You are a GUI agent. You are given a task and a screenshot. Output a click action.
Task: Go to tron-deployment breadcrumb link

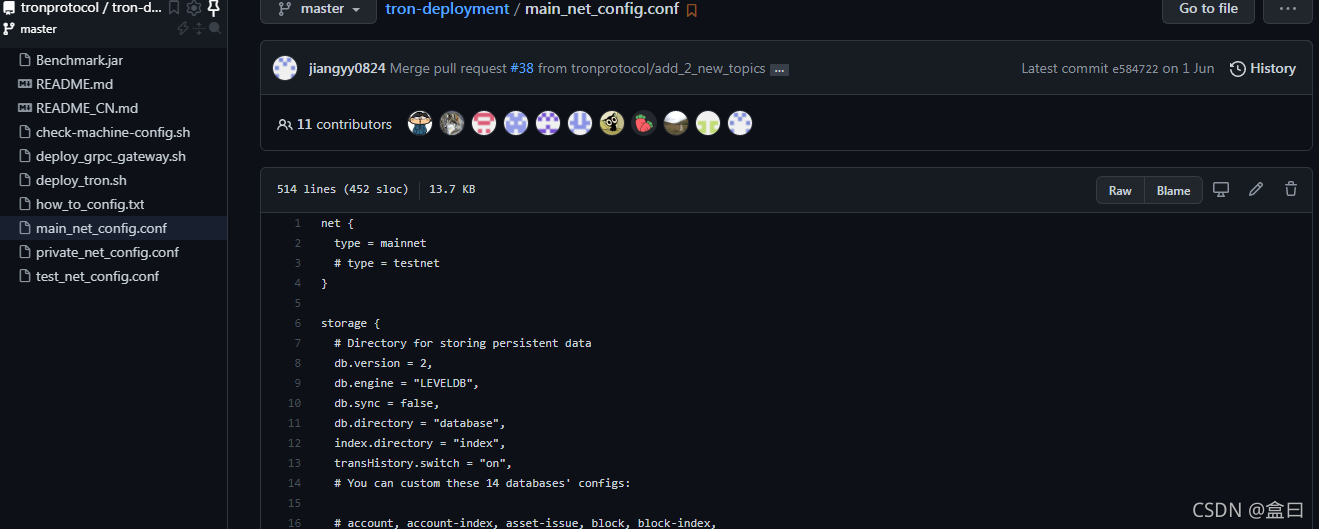tap(447, 9)
